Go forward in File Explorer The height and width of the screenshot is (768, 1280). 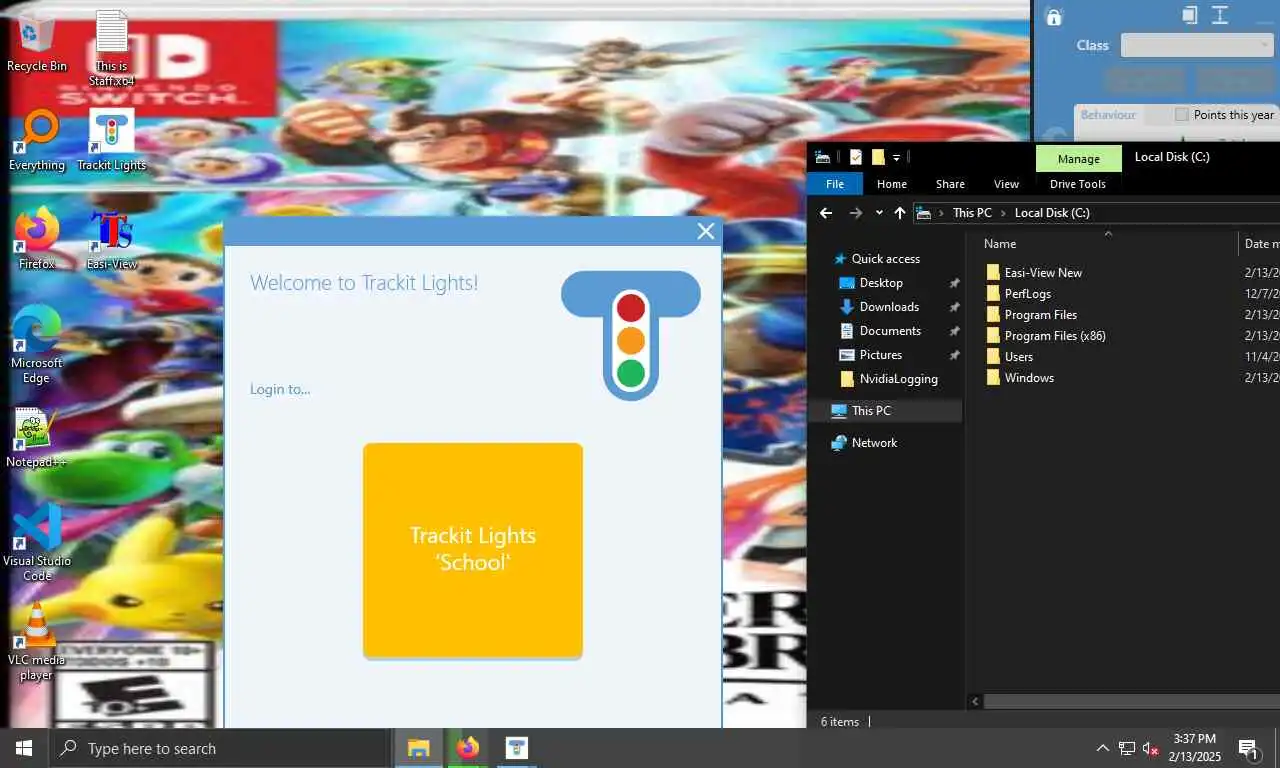[855, 213]
